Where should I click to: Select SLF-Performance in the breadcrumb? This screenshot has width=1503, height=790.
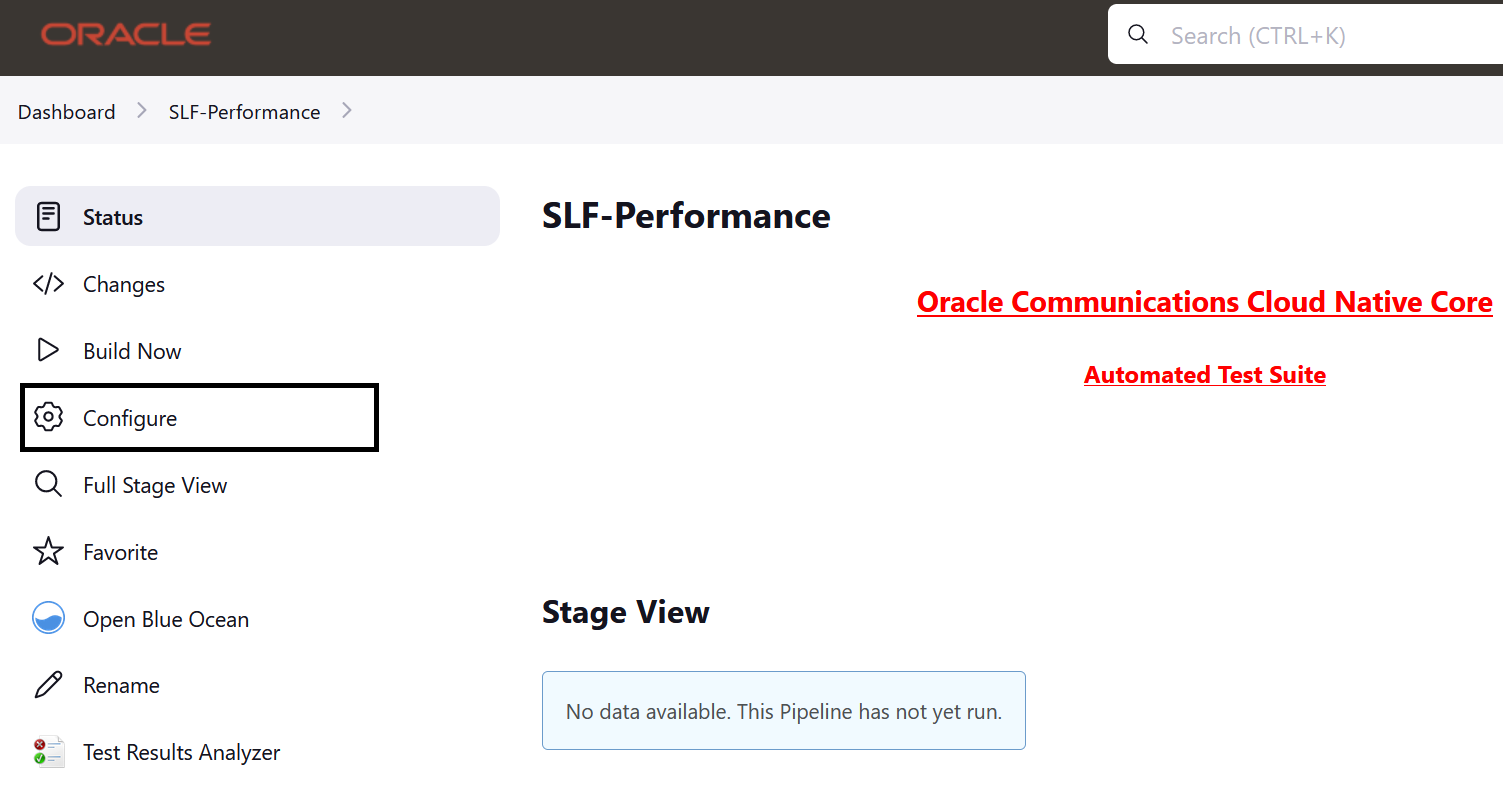click(x=244, y=111)
